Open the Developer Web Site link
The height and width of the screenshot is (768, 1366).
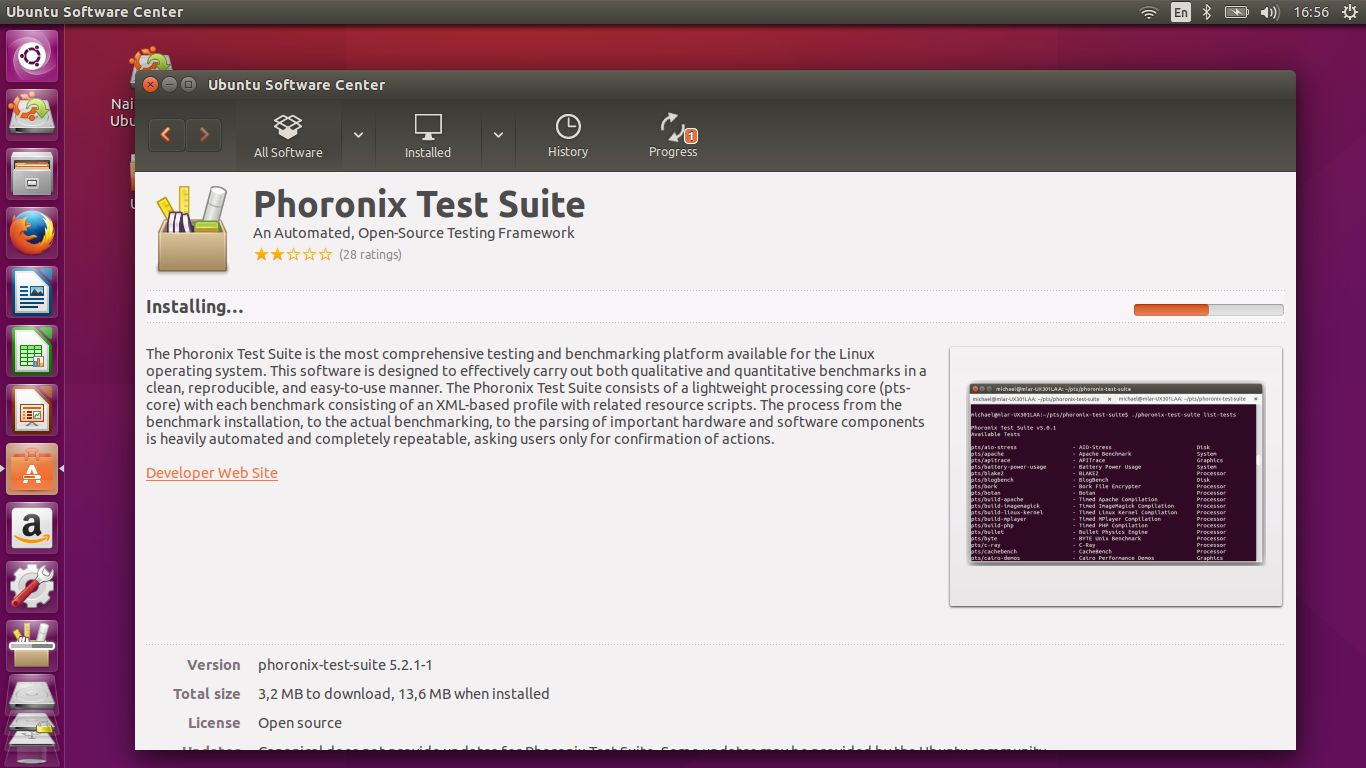(212, 473)
